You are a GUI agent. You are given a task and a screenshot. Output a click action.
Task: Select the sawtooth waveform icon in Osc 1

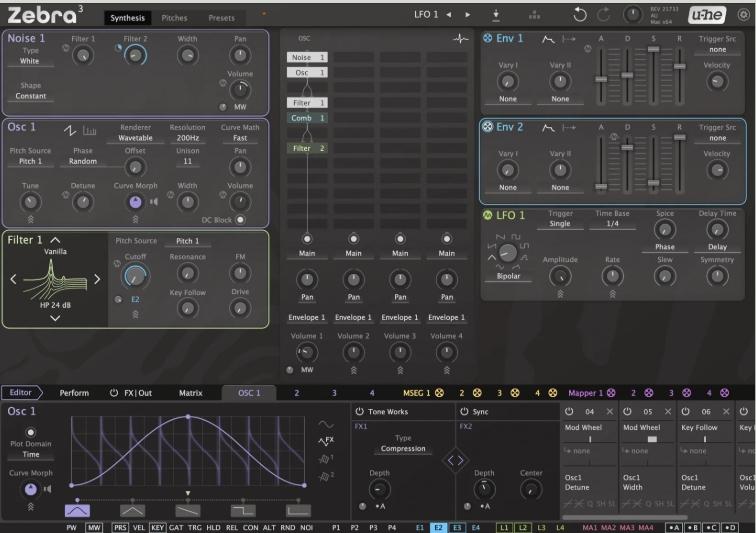click(71, 128)
